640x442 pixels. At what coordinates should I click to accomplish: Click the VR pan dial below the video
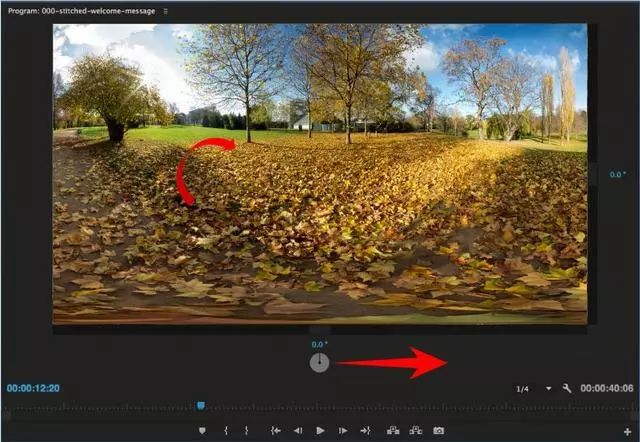319,362
